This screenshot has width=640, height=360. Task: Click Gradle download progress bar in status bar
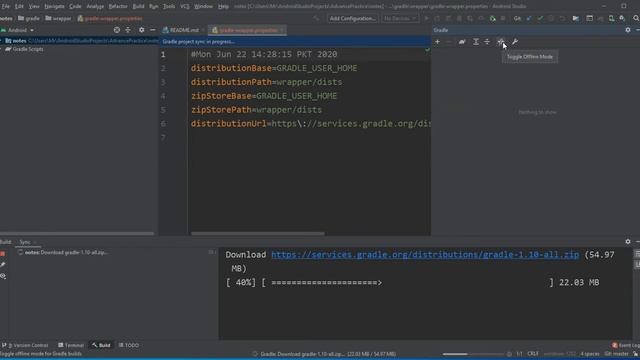(x=473, y=354)
